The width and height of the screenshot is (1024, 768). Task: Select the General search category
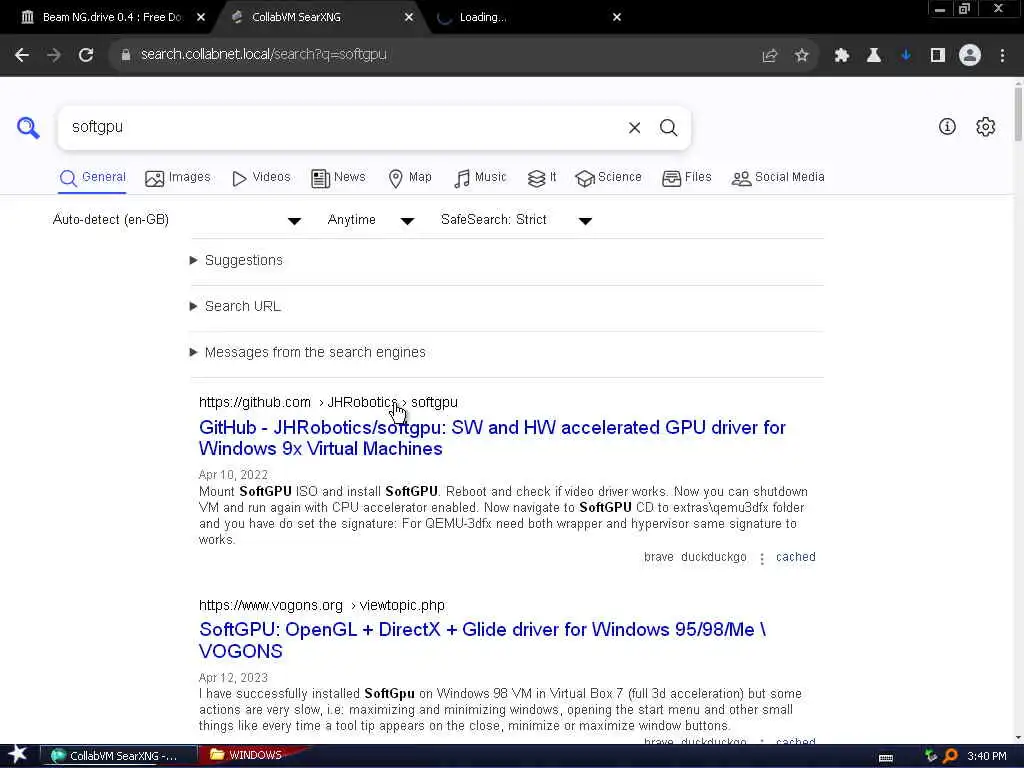(92, 178)
